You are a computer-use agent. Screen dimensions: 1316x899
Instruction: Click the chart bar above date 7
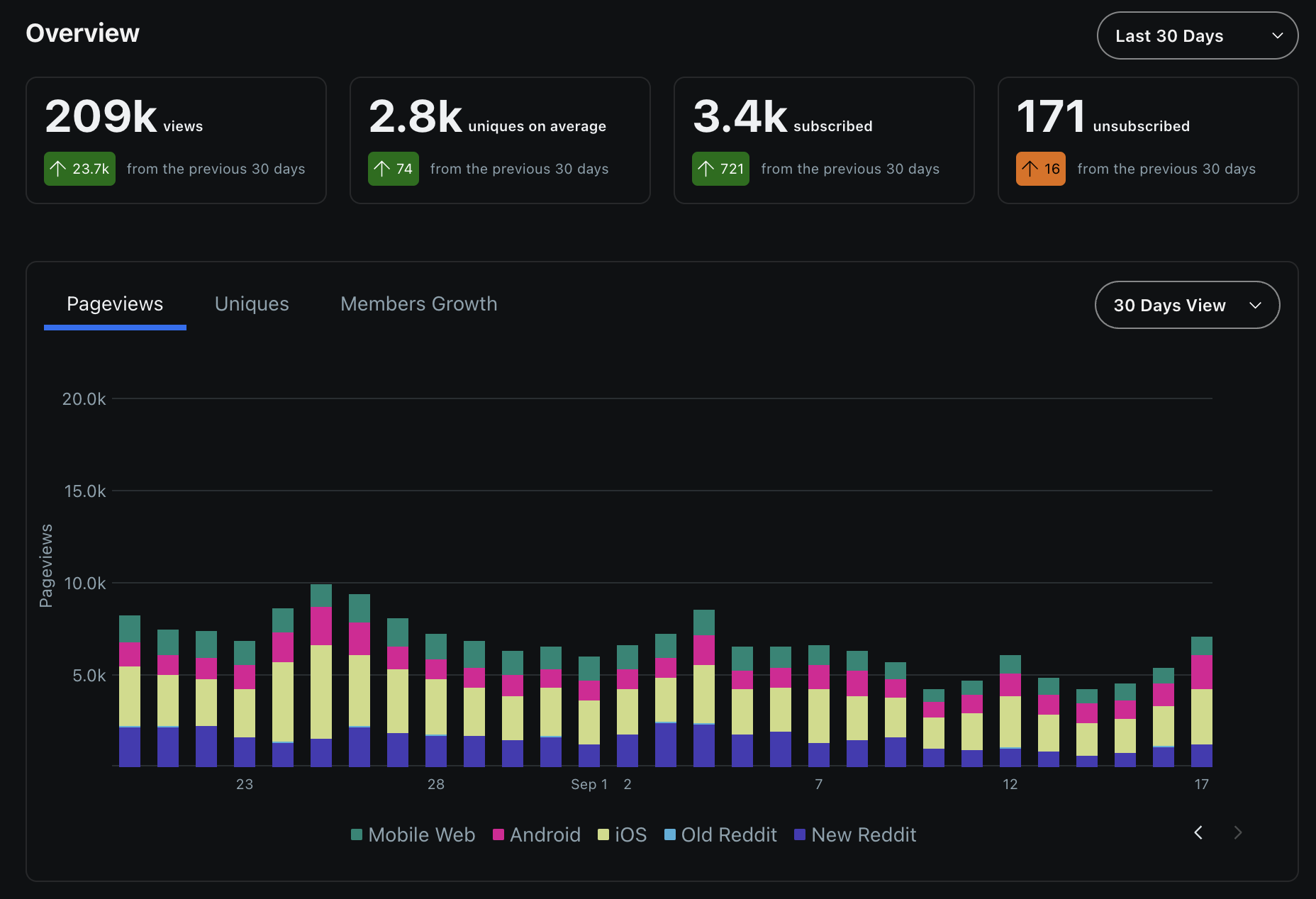[819, 706]
